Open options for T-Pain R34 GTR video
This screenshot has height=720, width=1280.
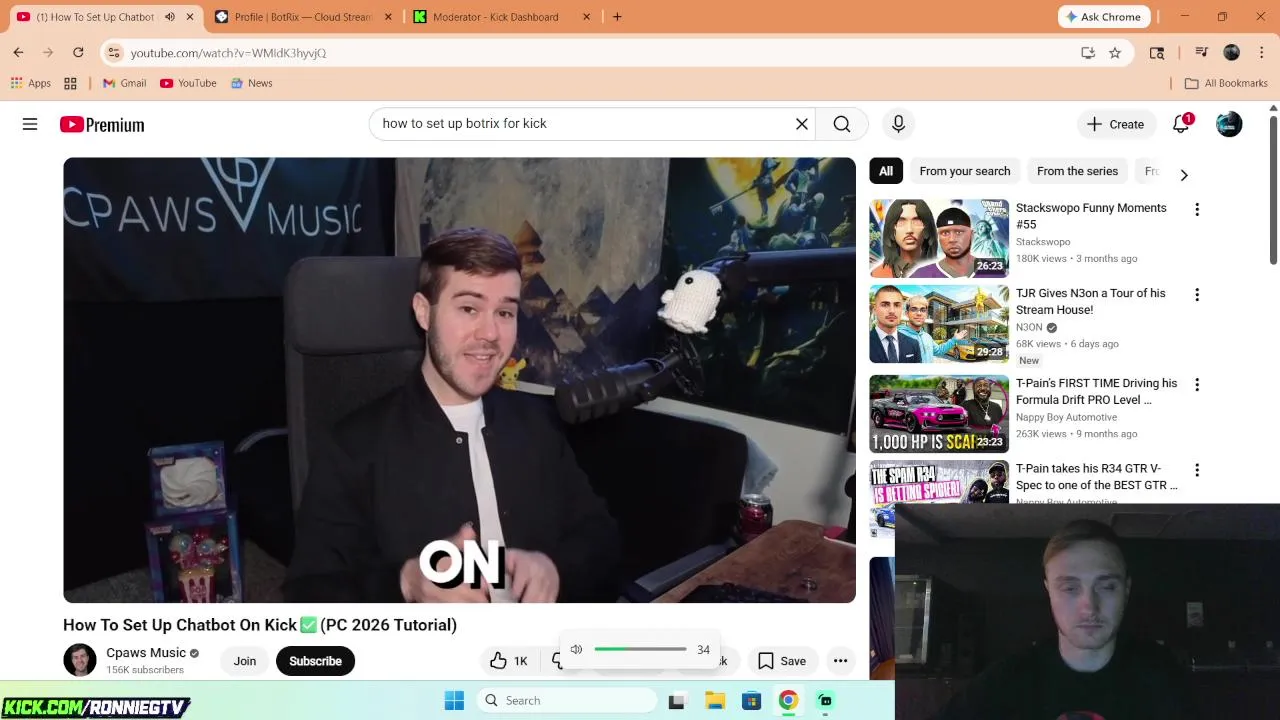[1197, 470]
